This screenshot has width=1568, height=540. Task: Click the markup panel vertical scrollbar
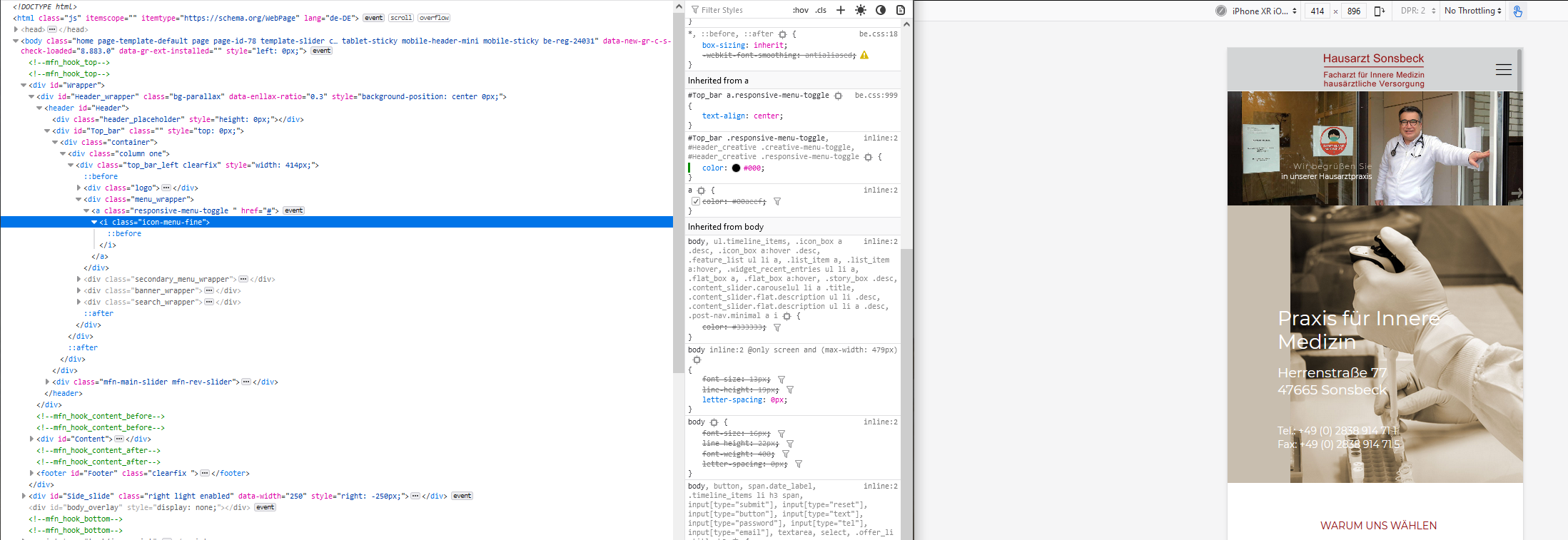click(678, 193)
